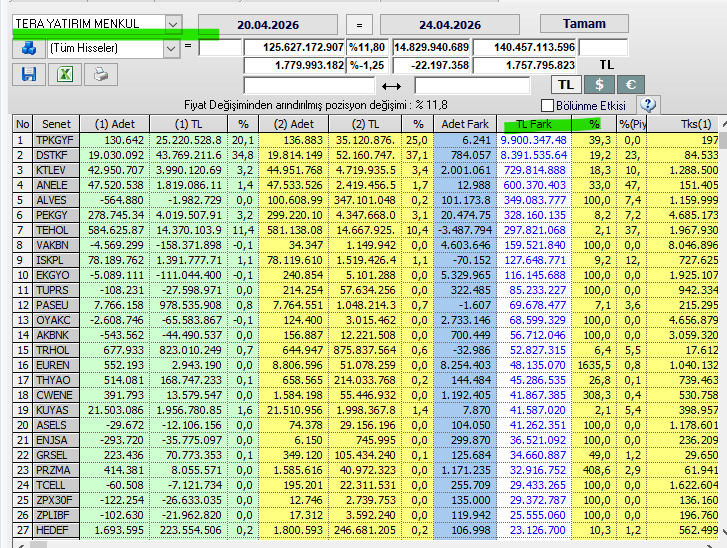The image size is (727, 548).
Task: Switch currency to dollar ($)
Action: (599, 85)
